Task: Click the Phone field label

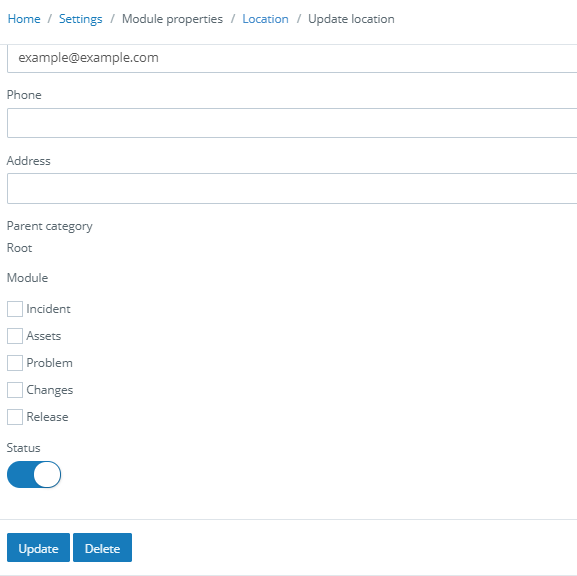Action: (x=24, y=95)
